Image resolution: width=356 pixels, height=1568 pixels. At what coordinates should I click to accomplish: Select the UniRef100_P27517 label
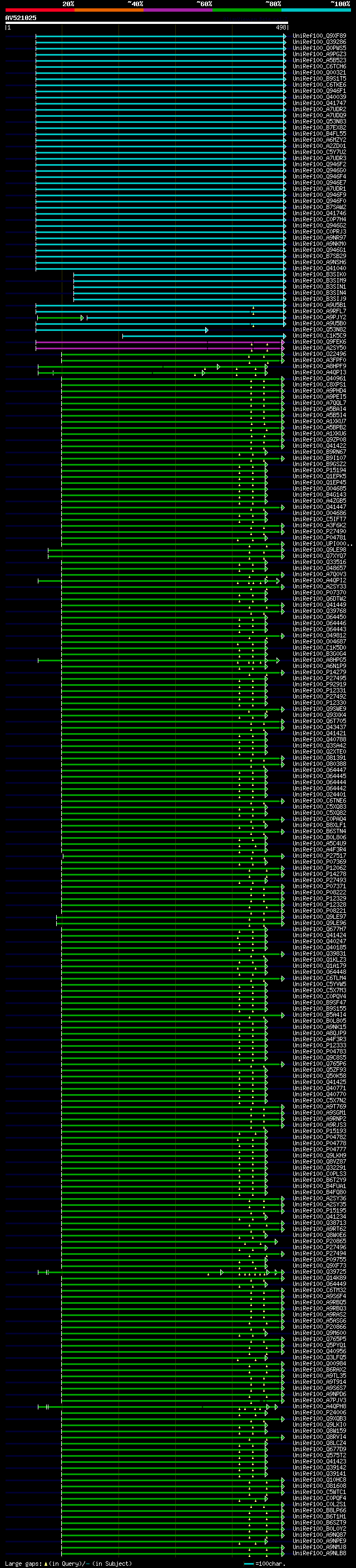pyautogui.click(x=319, y=856)
